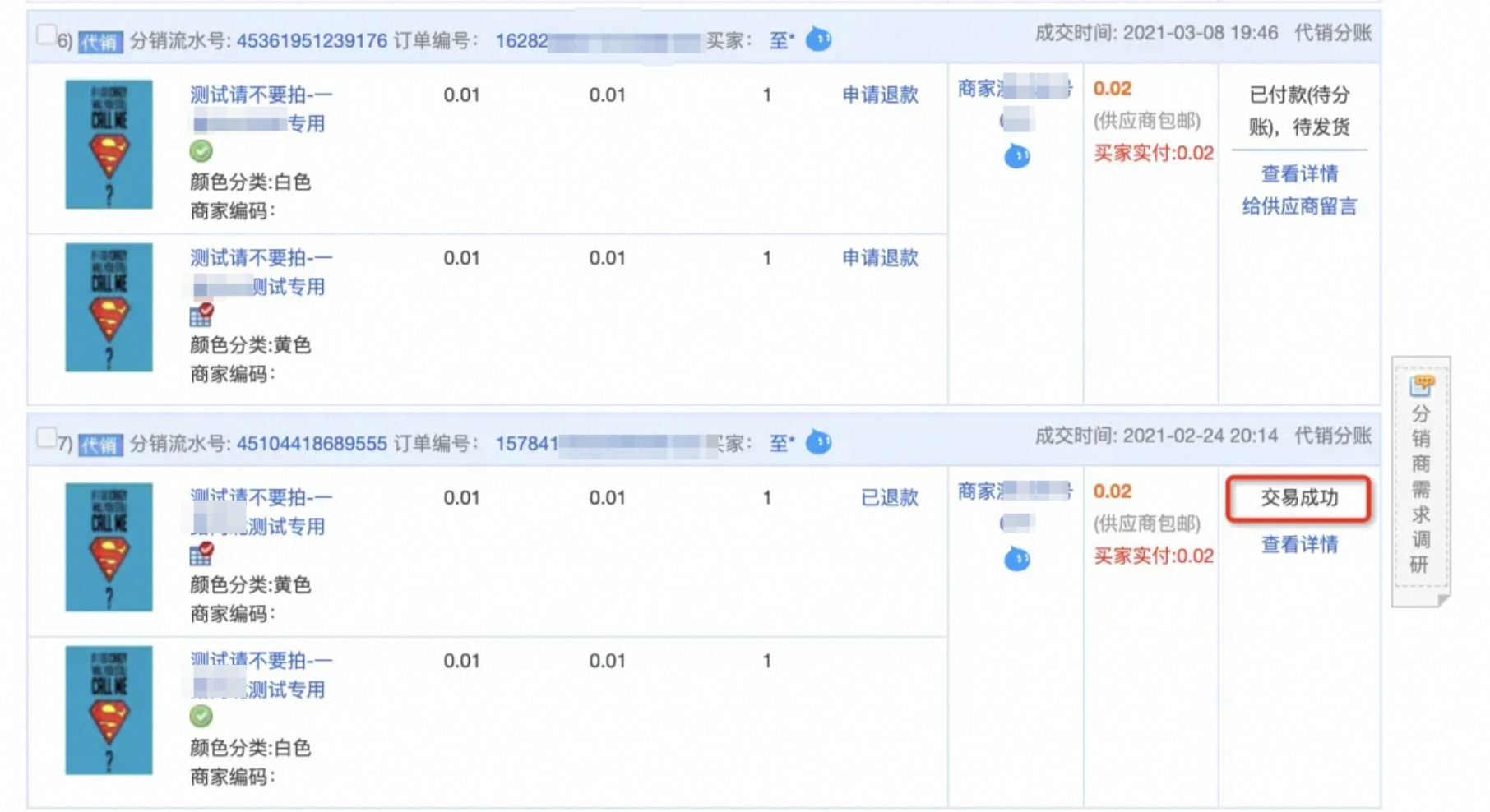Click 已退款 link in order 7
The image size is (1490, 812).
889,498
